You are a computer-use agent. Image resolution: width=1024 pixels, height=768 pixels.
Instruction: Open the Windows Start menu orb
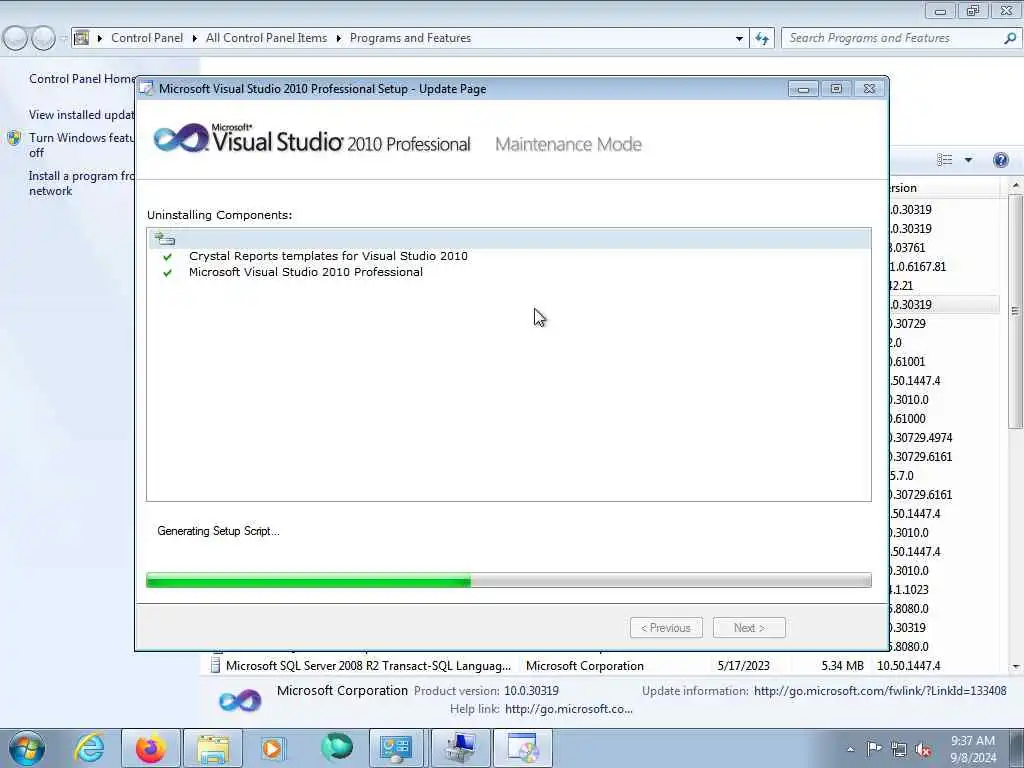pos(27,748)
